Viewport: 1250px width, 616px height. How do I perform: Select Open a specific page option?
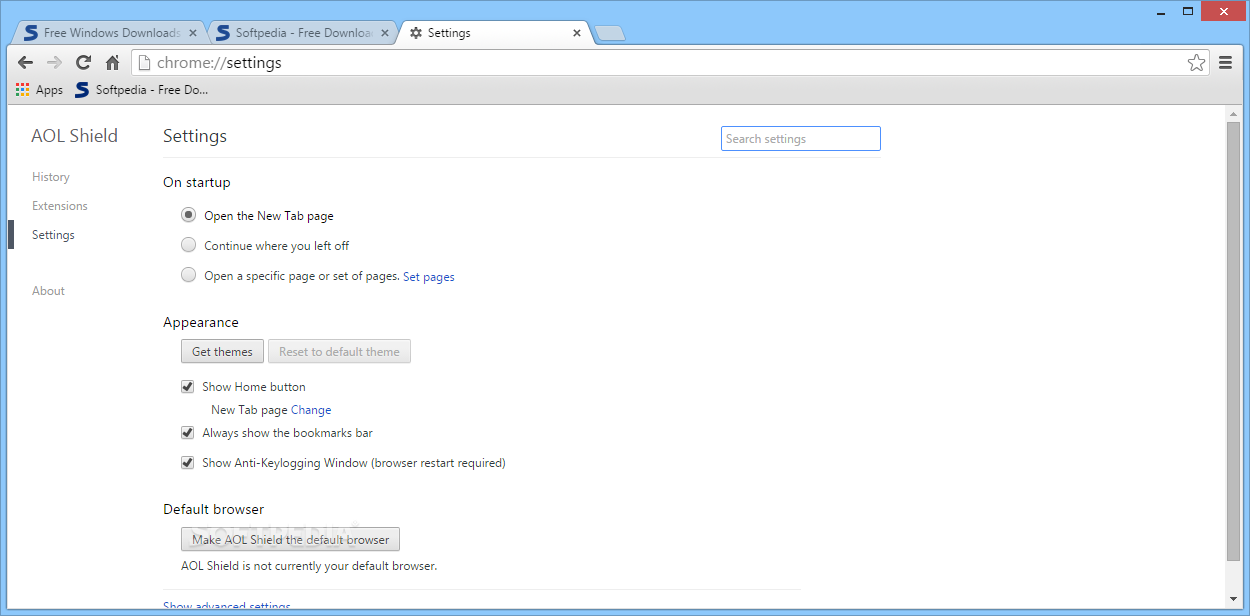[188, 275]
